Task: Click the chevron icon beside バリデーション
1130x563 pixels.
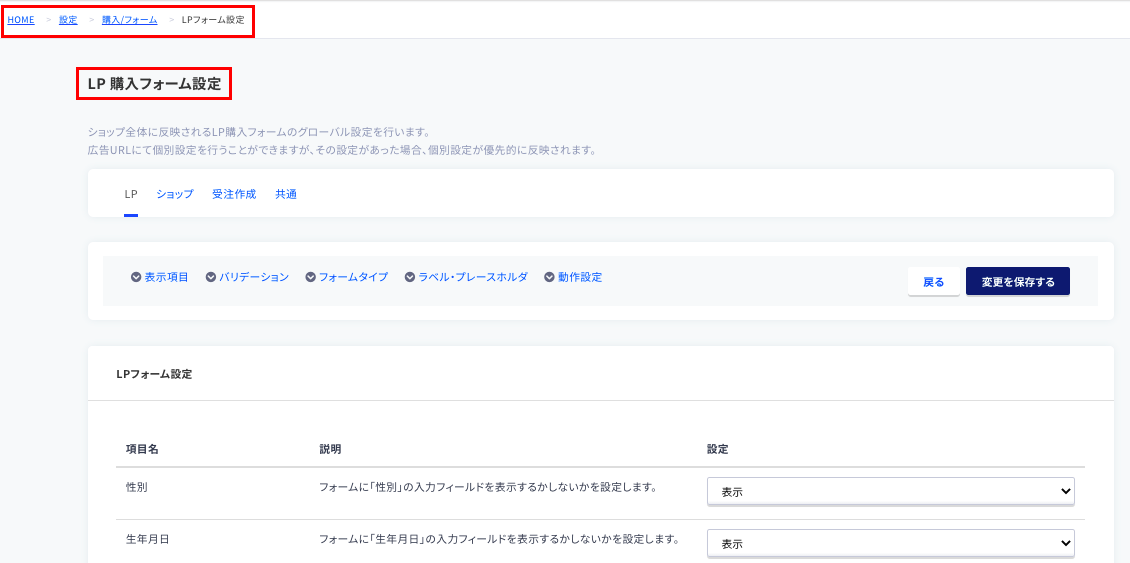Action: point(210,278)
